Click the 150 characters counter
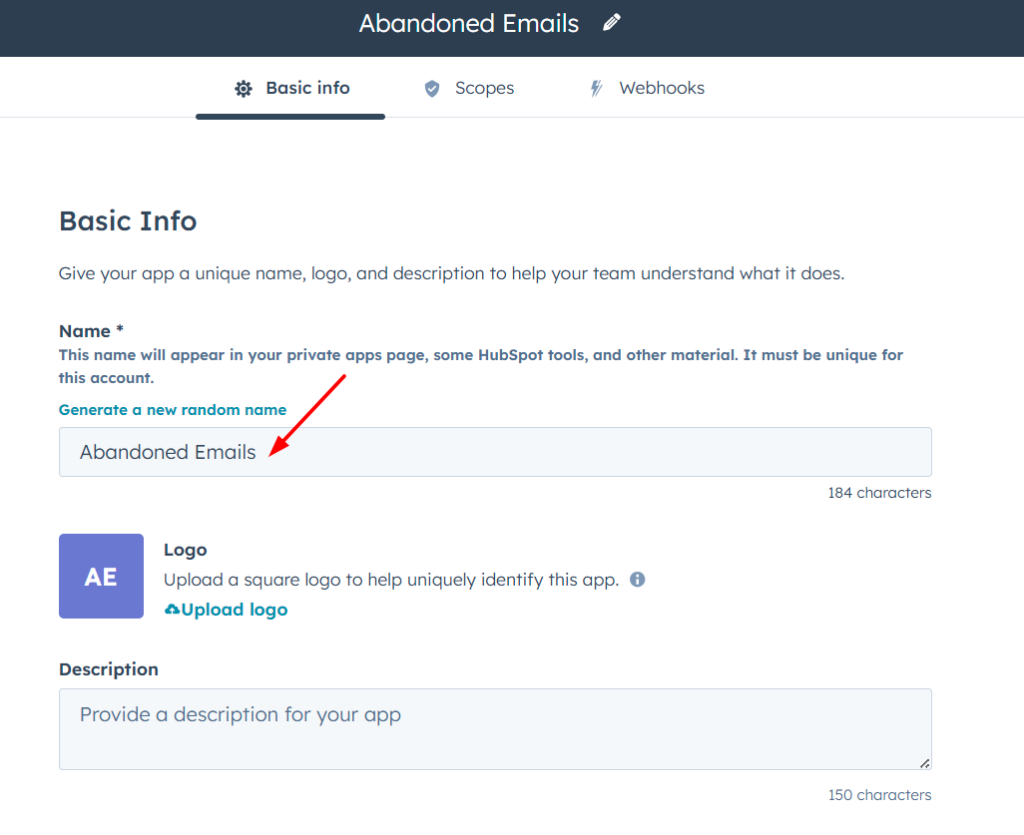Screen dimensions: 1024x835 click(878, 794)
